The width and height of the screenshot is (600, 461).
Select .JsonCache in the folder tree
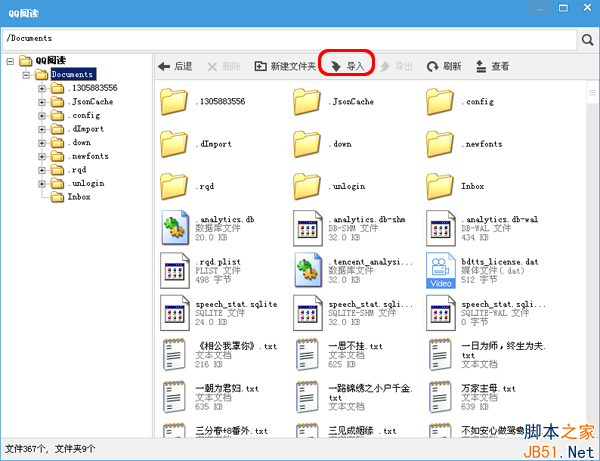point(90,102)
